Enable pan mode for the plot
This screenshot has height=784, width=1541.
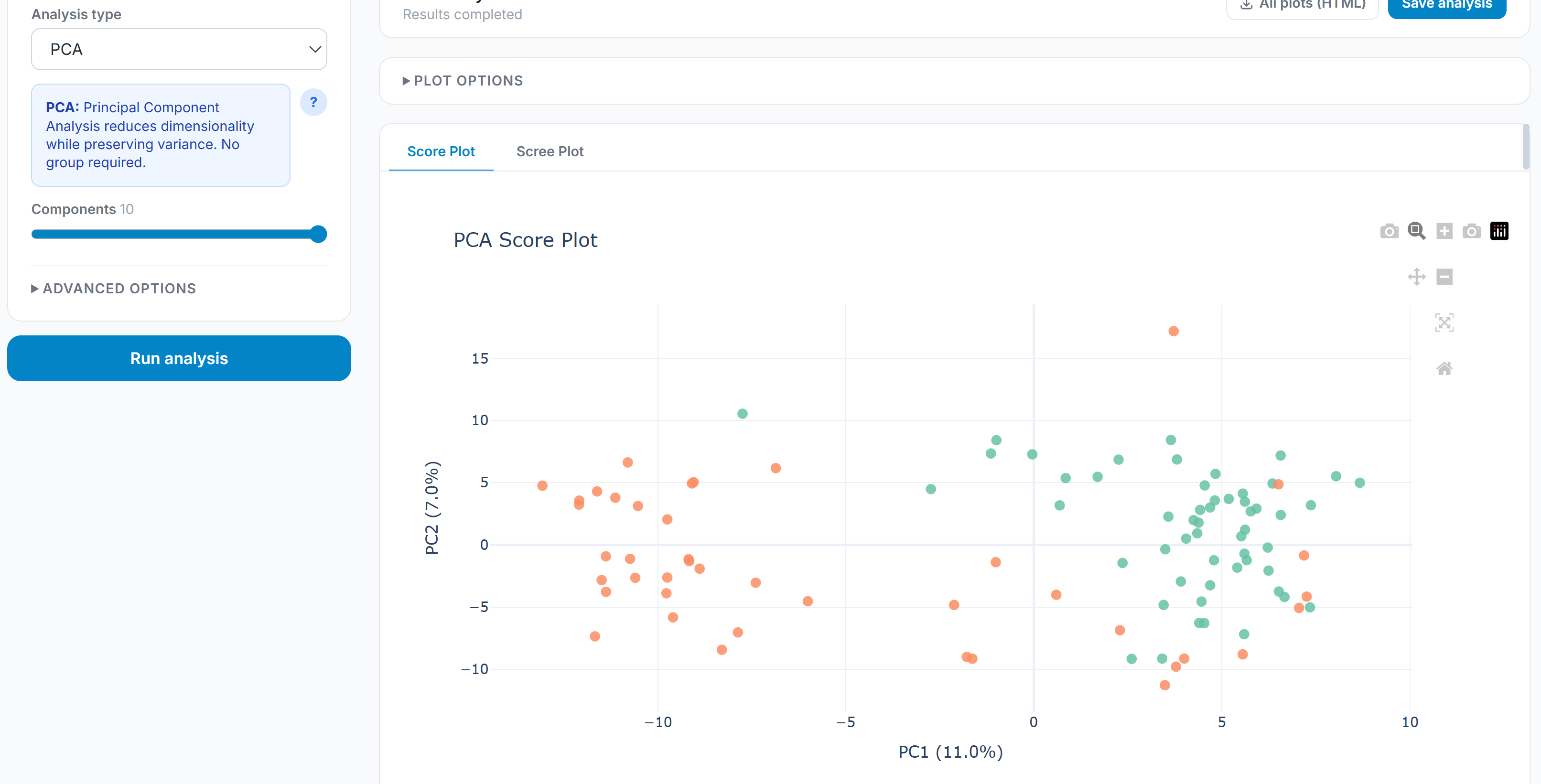pyautogui.click(x=1416, y=277)
